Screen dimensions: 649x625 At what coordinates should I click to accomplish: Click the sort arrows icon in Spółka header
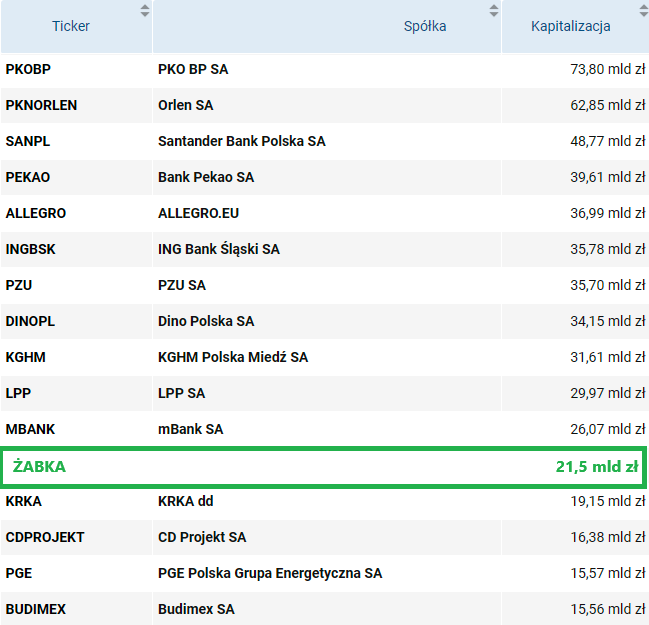pyautogui.click(x=493, y=10)
